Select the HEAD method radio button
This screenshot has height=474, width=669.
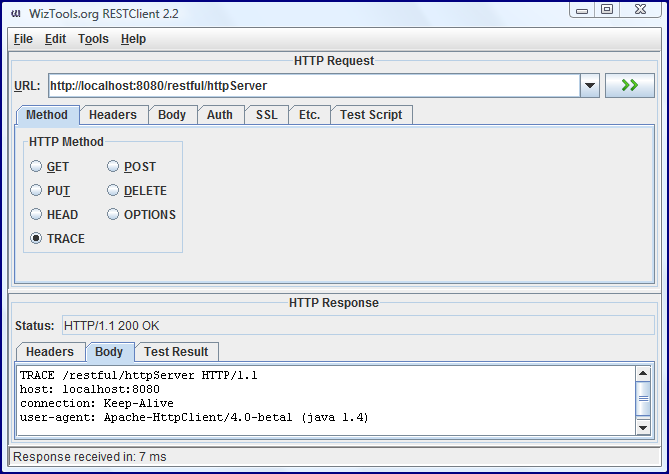36,214
